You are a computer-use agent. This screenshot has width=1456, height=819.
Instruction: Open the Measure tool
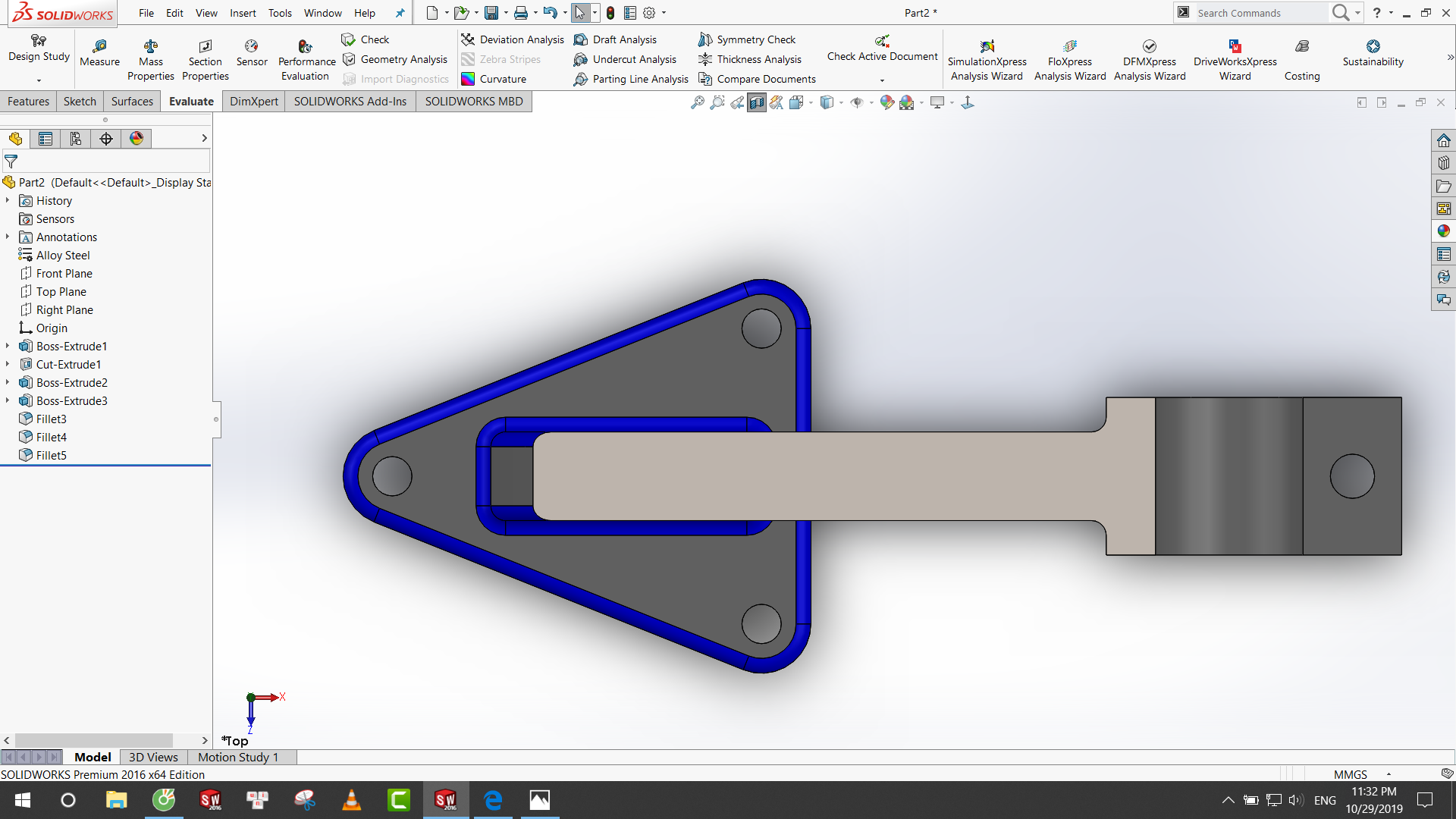coord(99,53)
